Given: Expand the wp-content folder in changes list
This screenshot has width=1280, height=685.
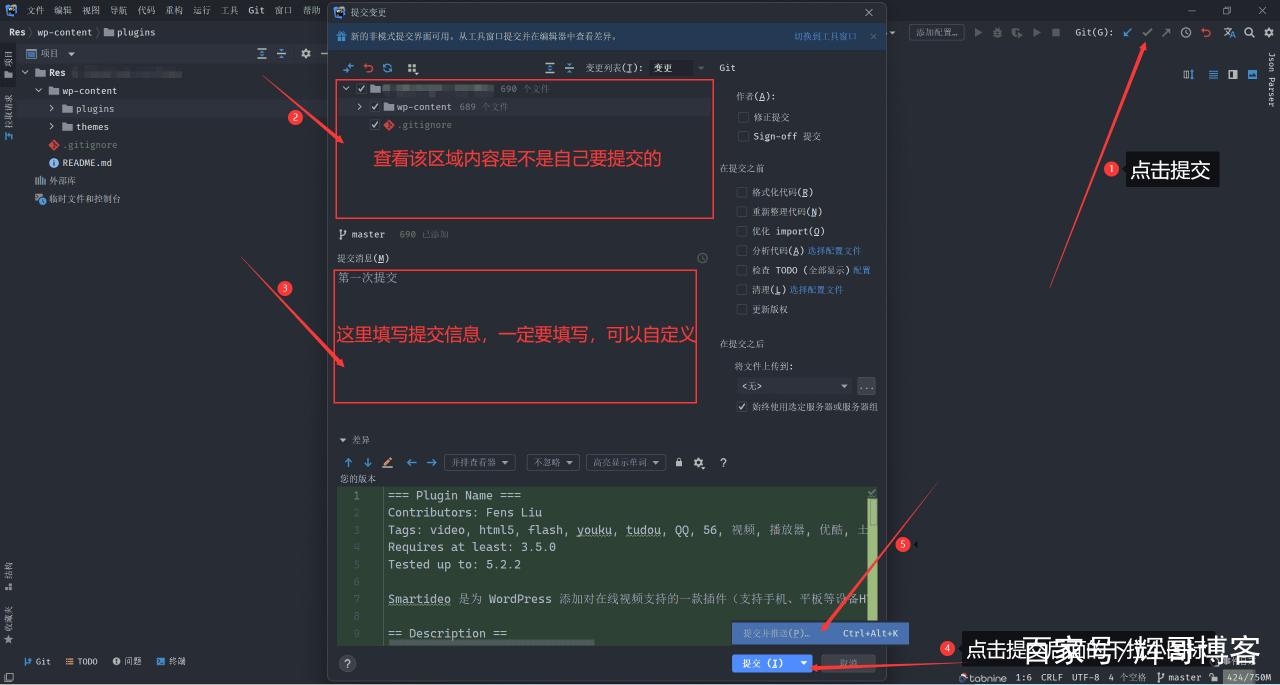Looking at the screenshot, I should coord(359,107).
